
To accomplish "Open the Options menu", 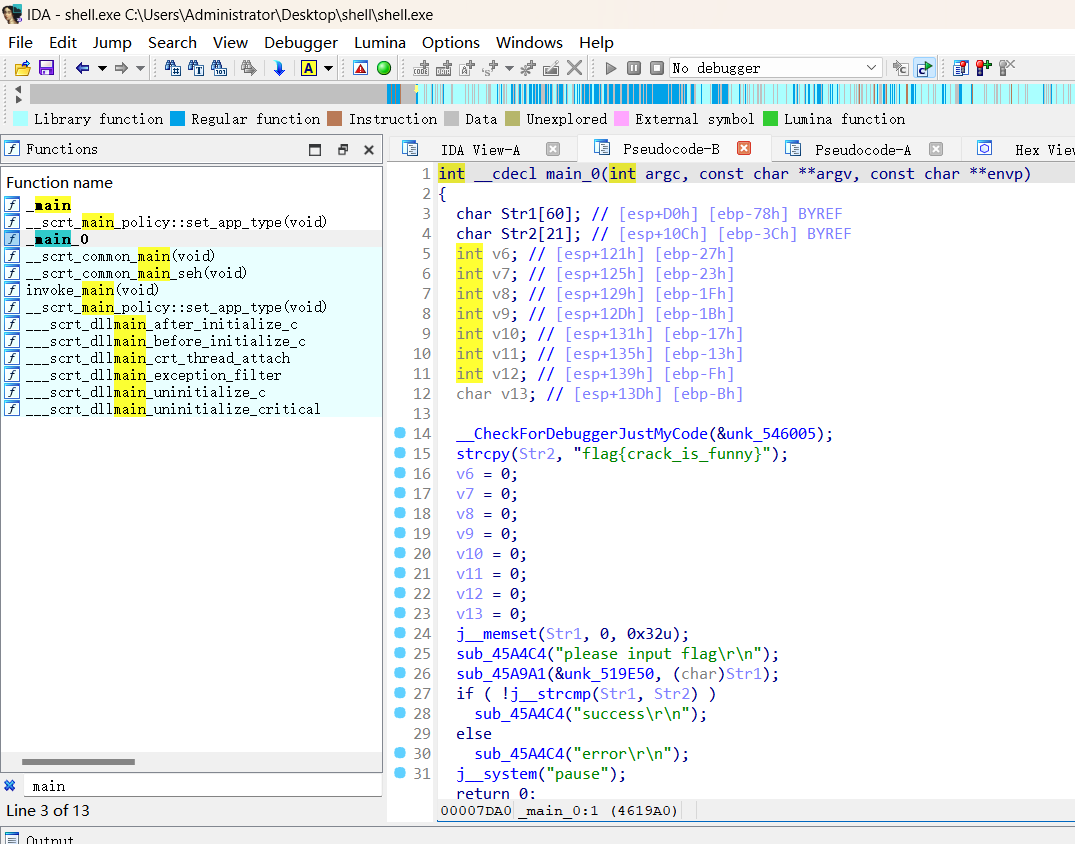I will (x=450, y=43).
